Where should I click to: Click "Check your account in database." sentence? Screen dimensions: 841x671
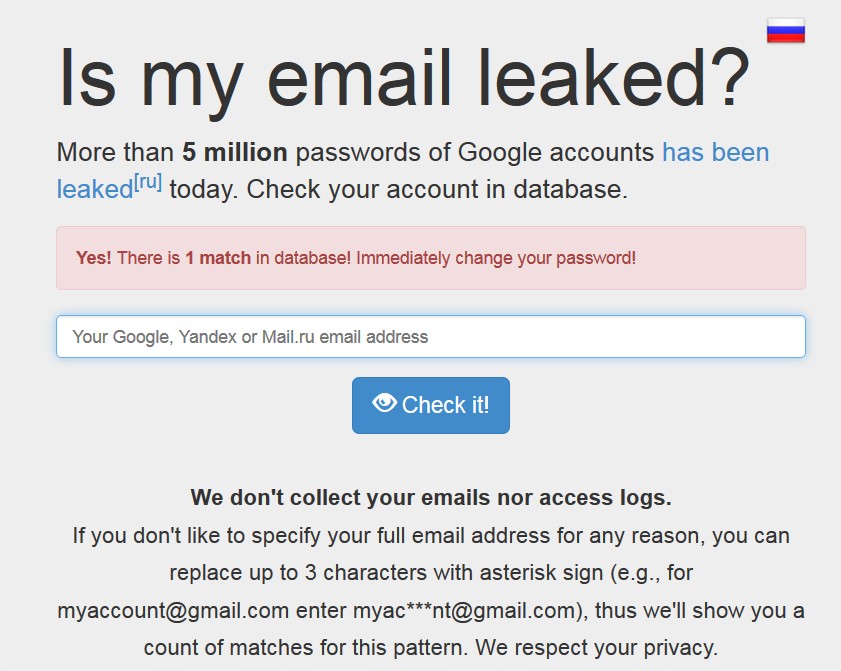(x=437, y=189)
